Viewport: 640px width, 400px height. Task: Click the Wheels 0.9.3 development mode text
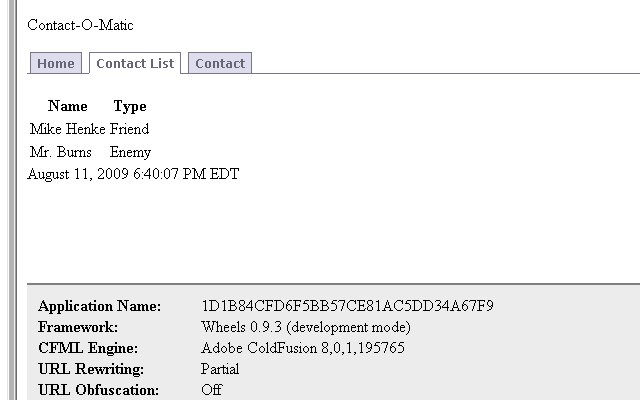[306, 327]
